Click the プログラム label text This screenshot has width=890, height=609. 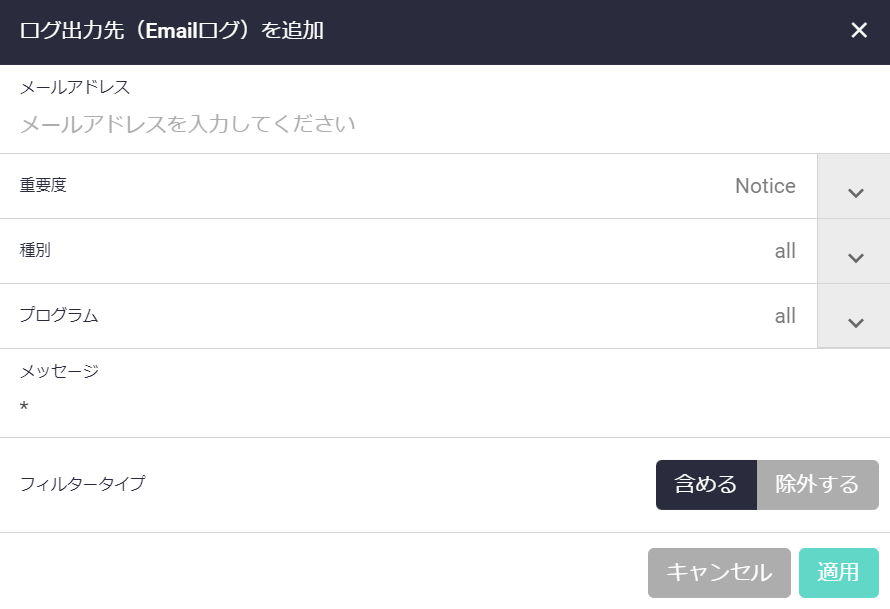(x=59, y=315)
